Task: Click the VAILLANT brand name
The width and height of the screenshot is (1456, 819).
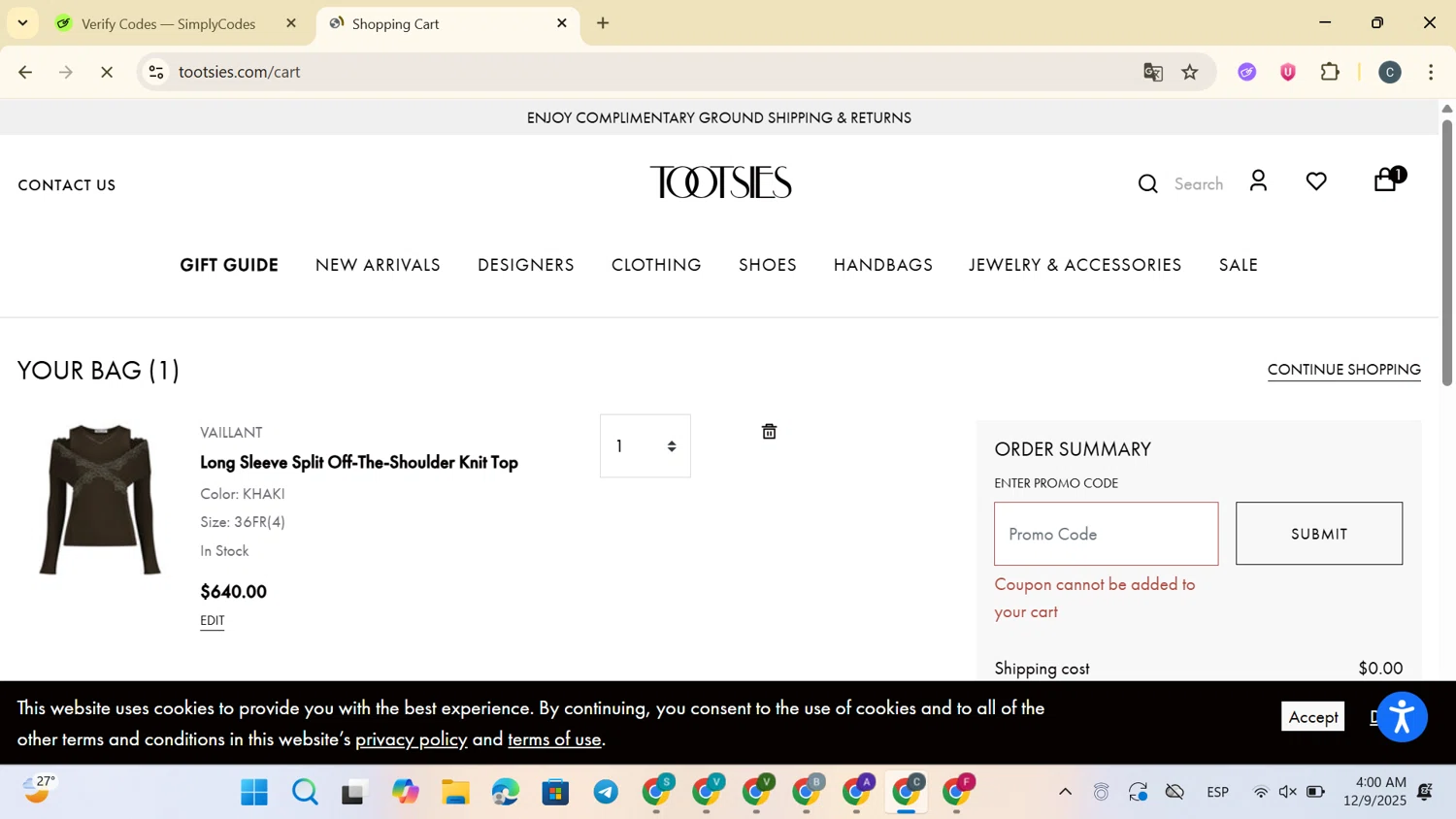Action: coord(231,433)
